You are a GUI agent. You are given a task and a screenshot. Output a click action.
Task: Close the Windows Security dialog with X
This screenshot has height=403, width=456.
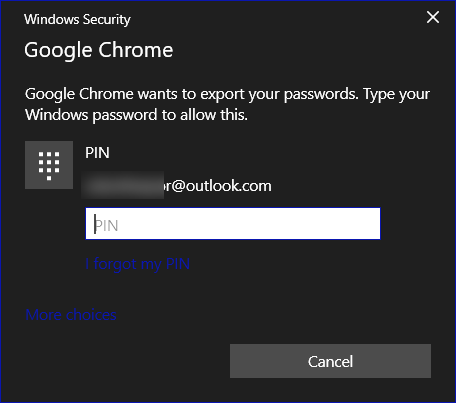pos(433,17)
